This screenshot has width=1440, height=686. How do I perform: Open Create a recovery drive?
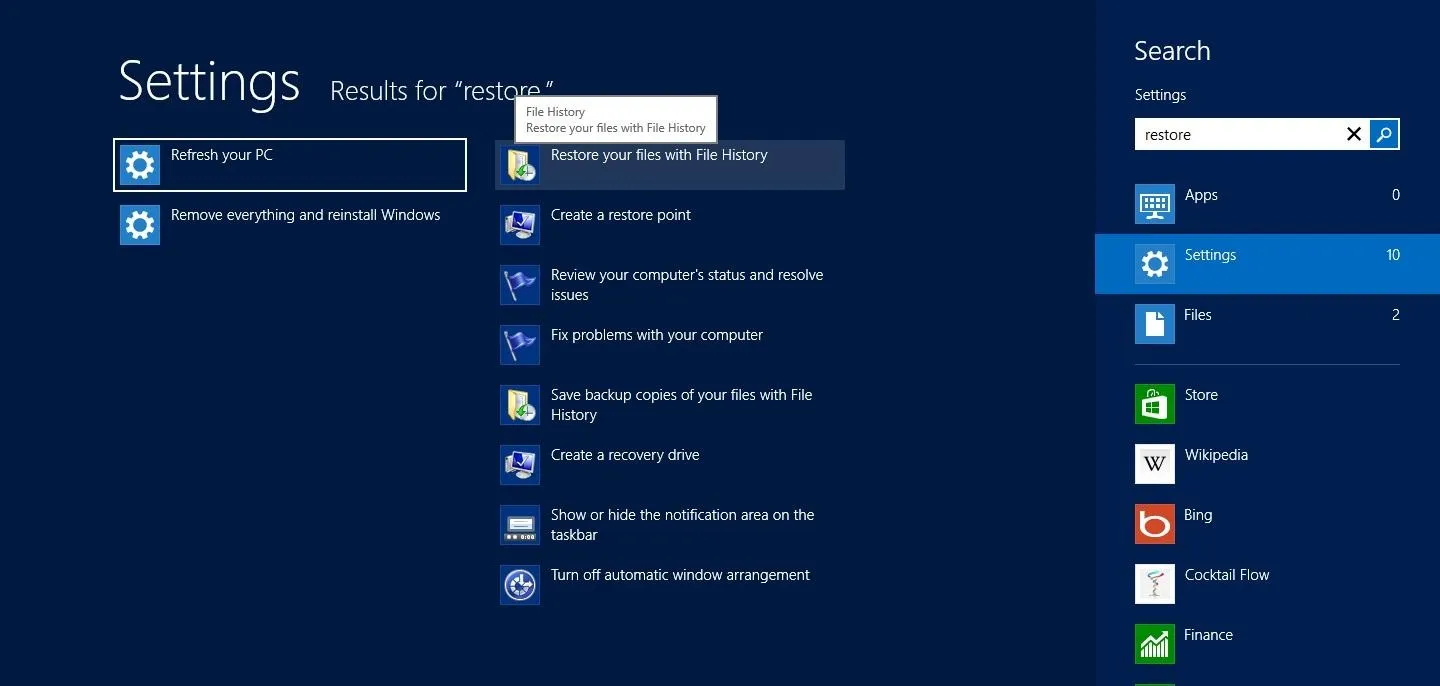pyautogui.click(x=670, y=465)
